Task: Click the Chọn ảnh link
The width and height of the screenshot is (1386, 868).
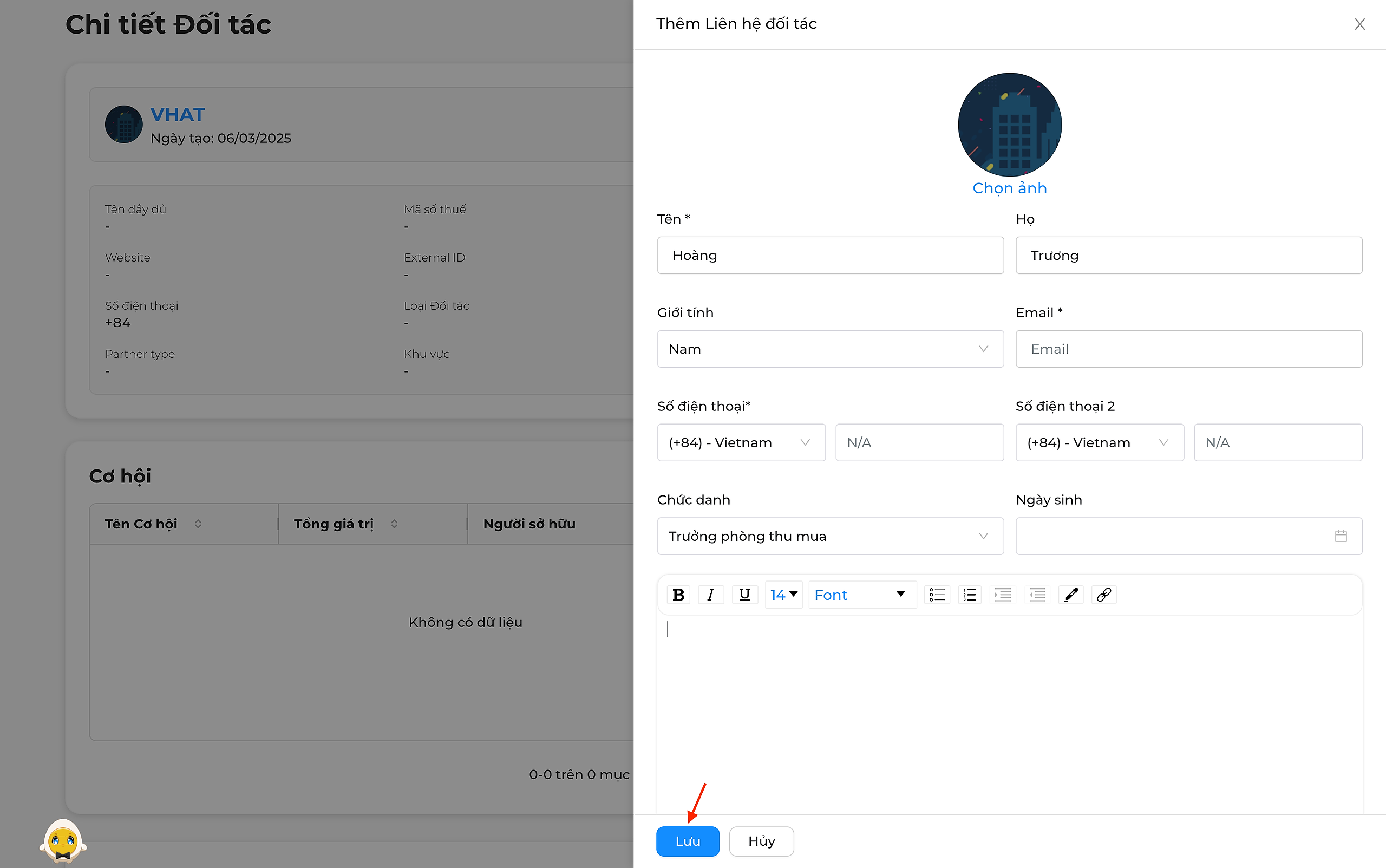Action: tap(1010, 188)
